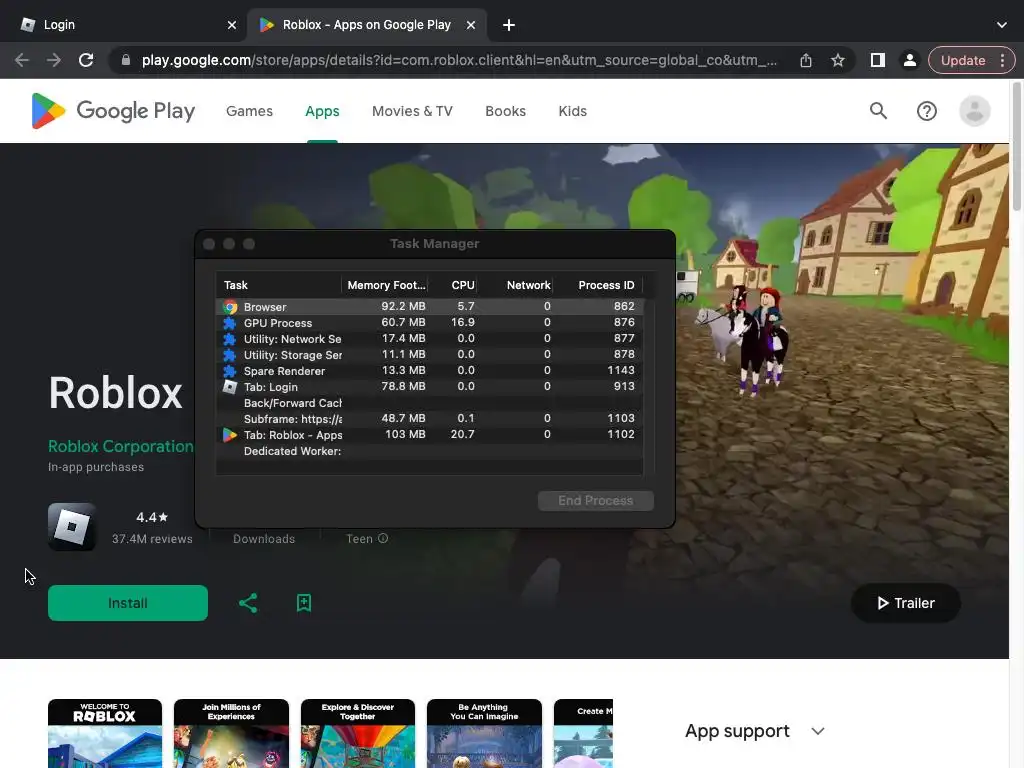
Task: Open the Welcome to Roblox screenshot
Action: [105, 733]
